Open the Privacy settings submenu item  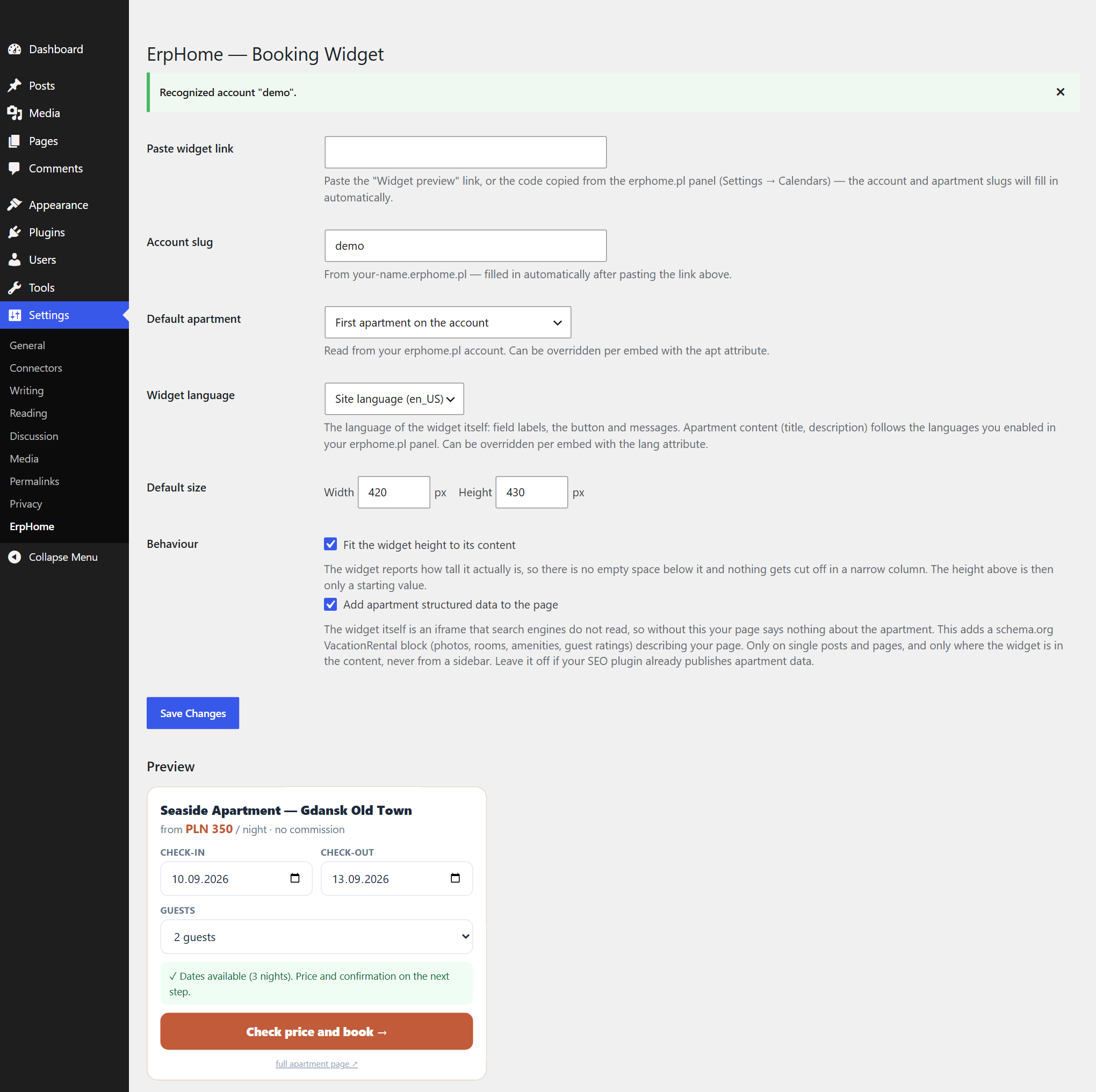(x=26, y=504)
